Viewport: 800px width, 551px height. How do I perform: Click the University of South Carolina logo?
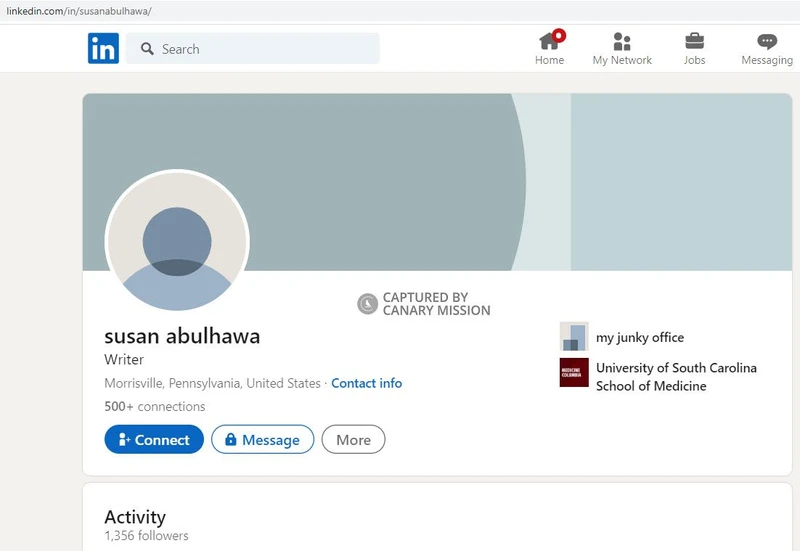click(574, 372)
